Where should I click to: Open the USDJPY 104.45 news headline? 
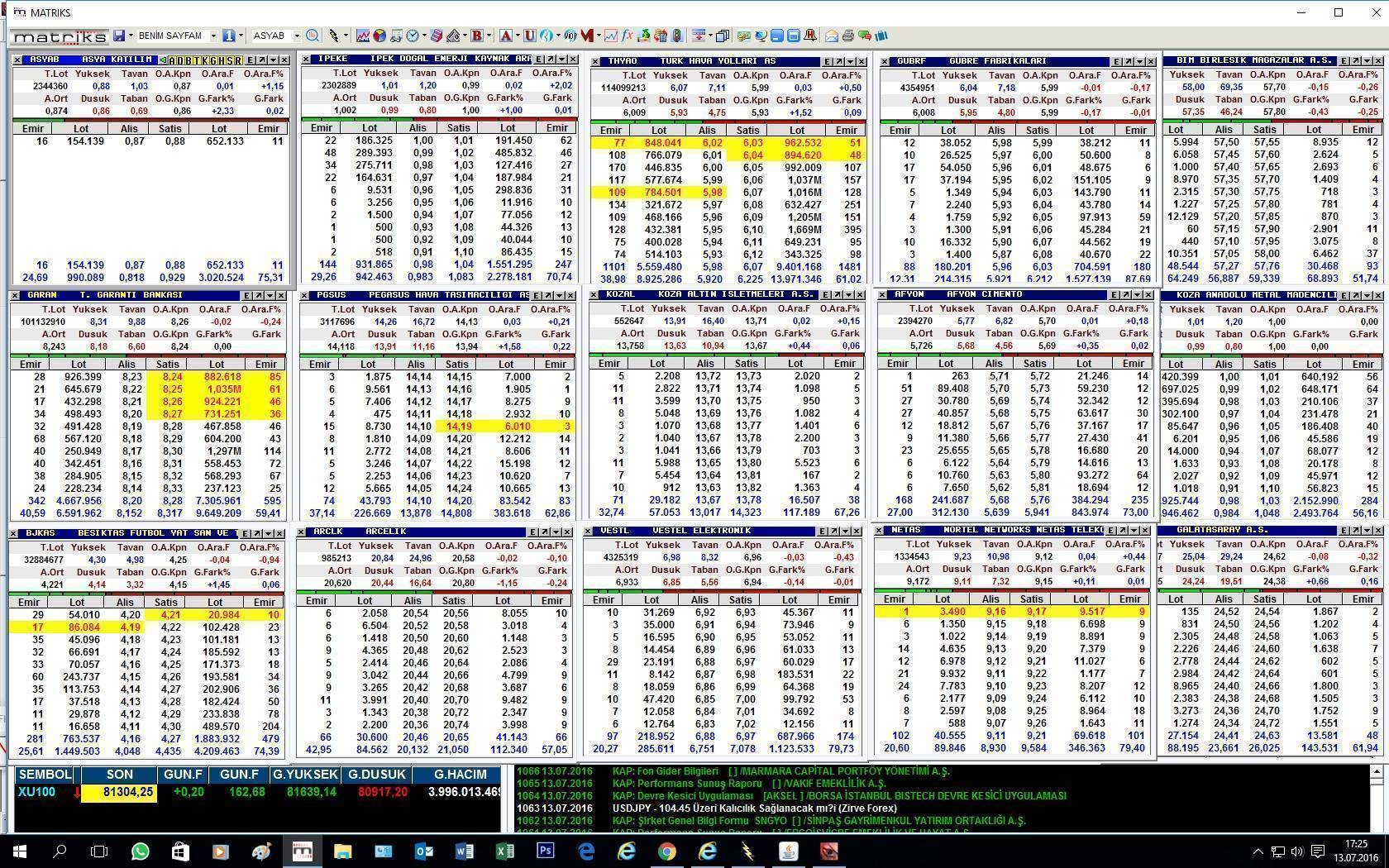pos(754,808)
